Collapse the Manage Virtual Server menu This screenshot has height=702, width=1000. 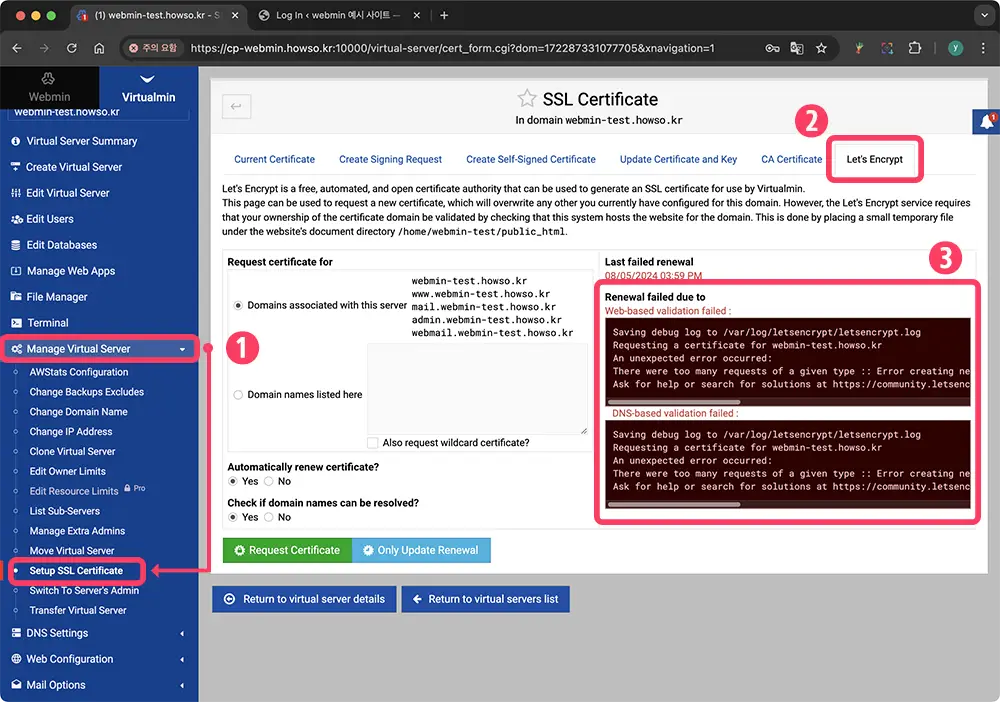[x=99, y=349]
